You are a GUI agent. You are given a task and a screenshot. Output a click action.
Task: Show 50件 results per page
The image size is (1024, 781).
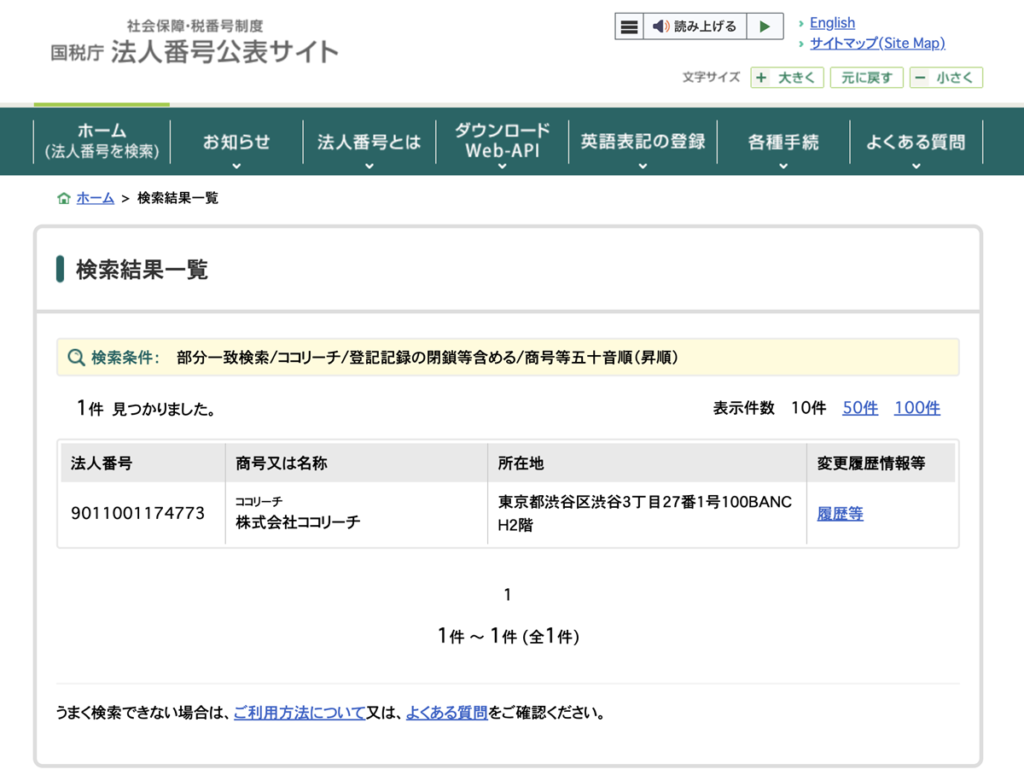(x=860, y=408)
